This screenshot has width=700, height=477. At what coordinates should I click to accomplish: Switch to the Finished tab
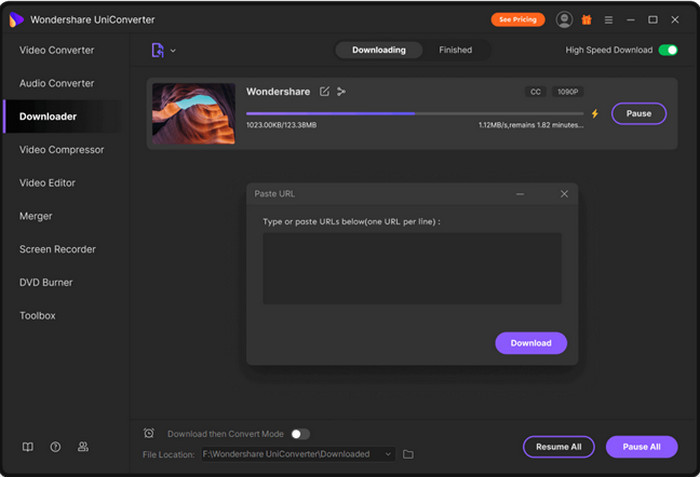455,50
